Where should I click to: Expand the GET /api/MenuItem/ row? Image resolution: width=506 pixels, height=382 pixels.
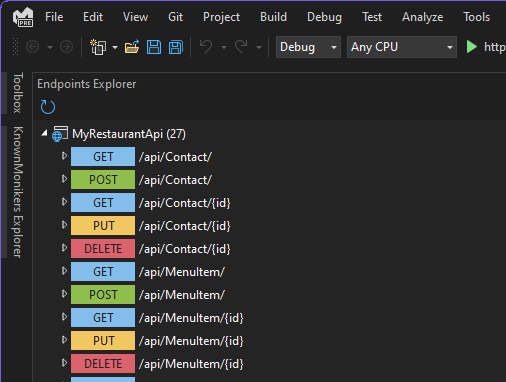[64, 271]
